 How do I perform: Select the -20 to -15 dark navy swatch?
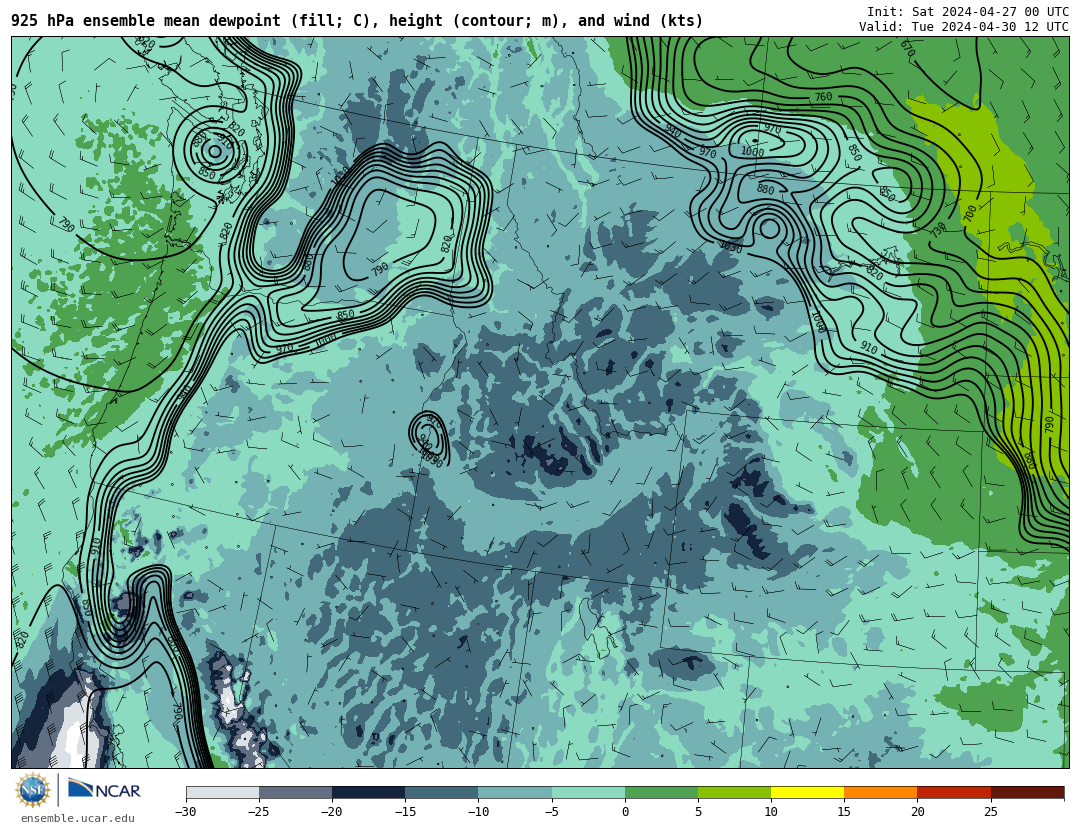368,792
